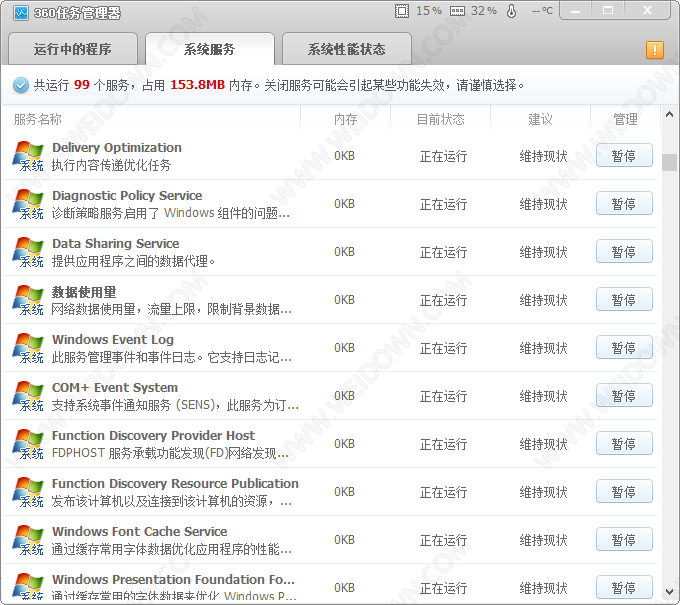Screen dimensions: 680x605
Task: Click the Windows Font Cache Service icon
Action: click(x=28, y=540)
